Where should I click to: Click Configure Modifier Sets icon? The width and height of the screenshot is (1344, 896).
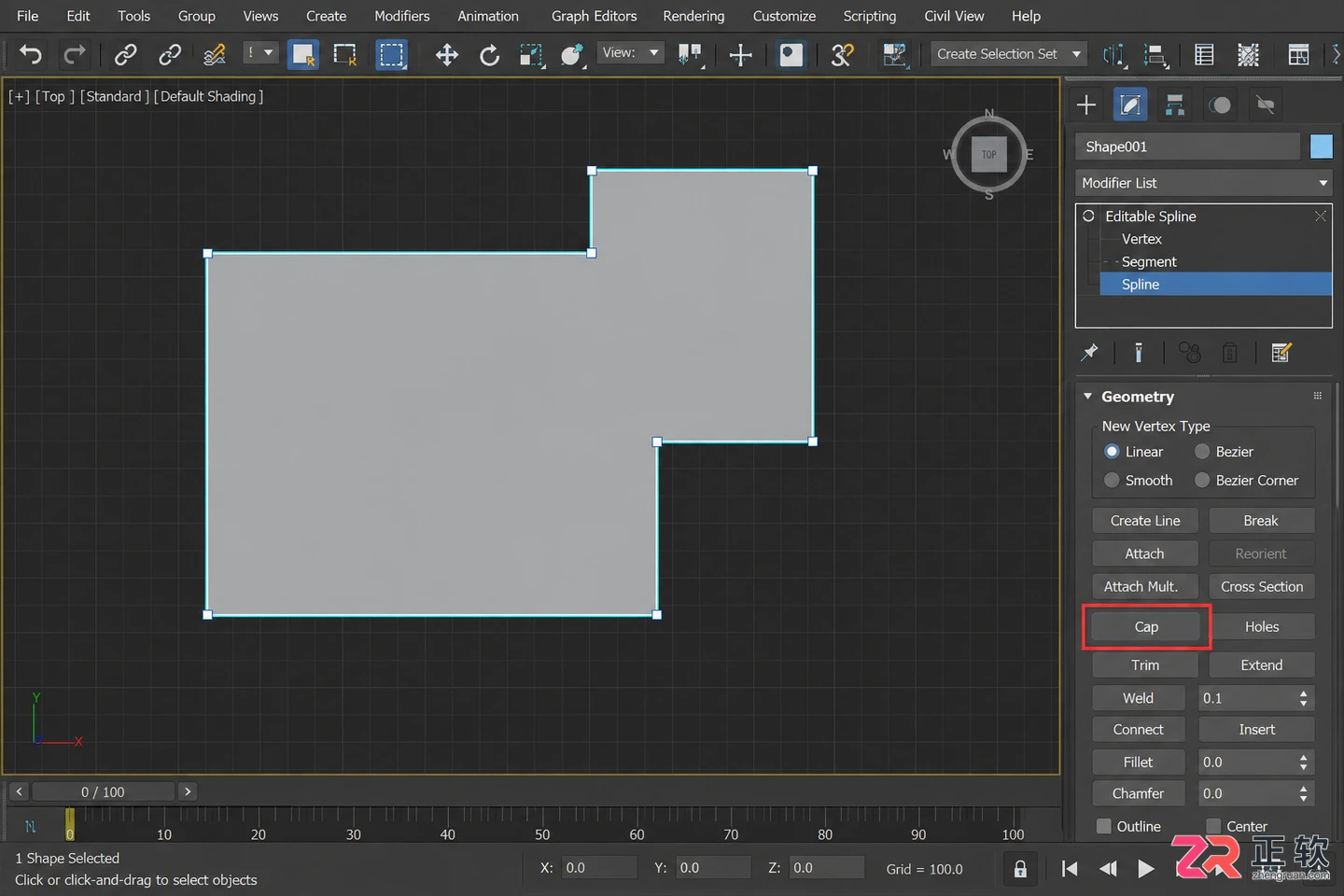pos(1281,353)
